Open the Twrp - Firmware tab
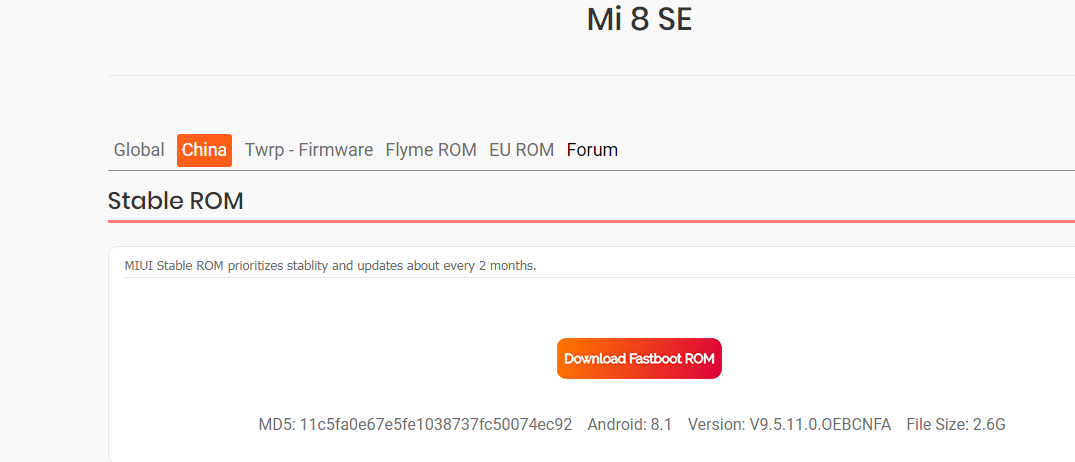1075x462 pixels. 308,150
